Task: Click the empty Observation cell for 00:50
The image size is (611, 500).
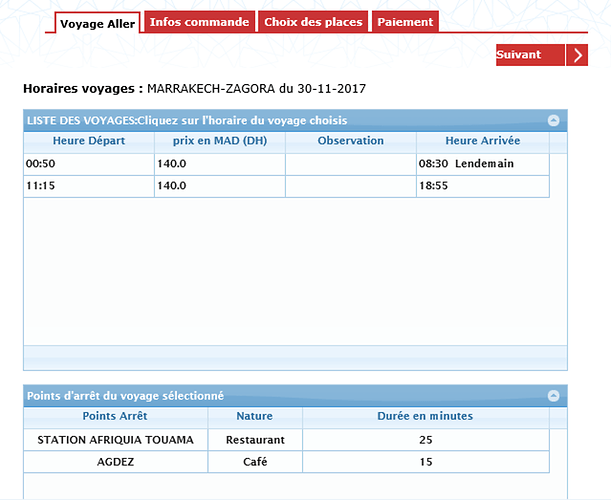Action: click(x=351, y=164)
